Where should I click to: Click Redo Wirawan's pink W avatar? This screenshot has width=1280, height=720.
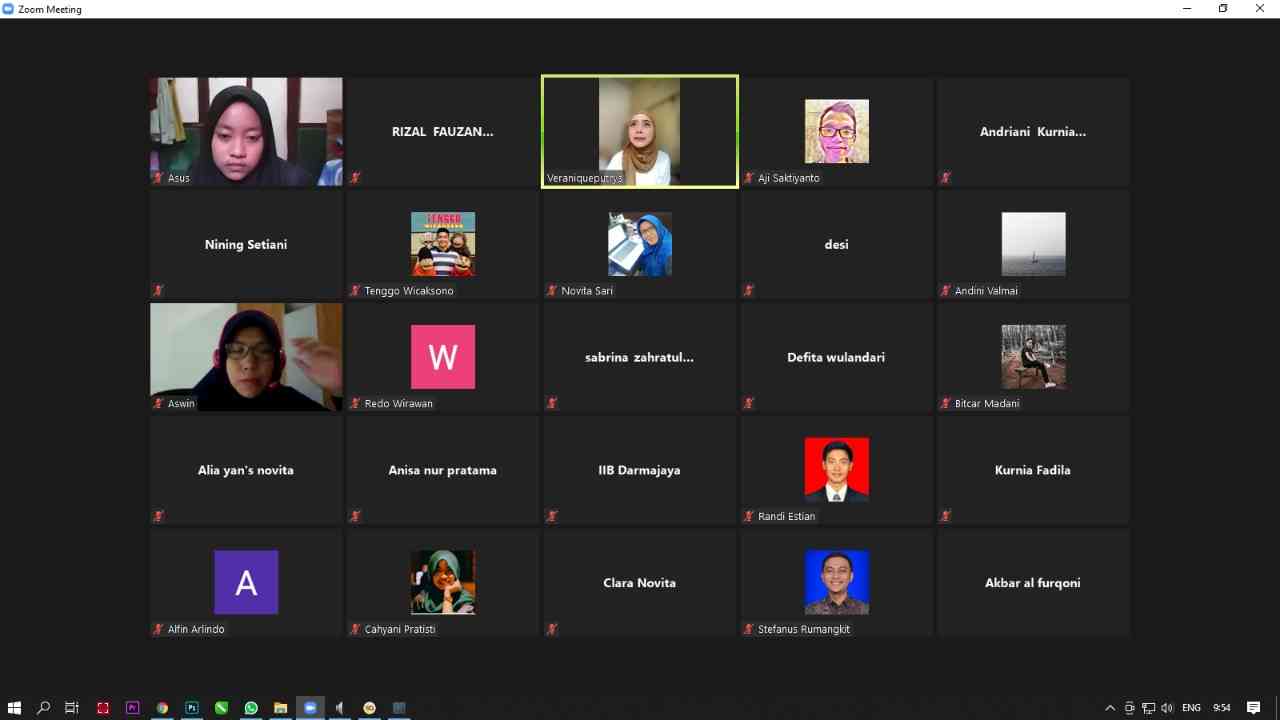(443, 357)
